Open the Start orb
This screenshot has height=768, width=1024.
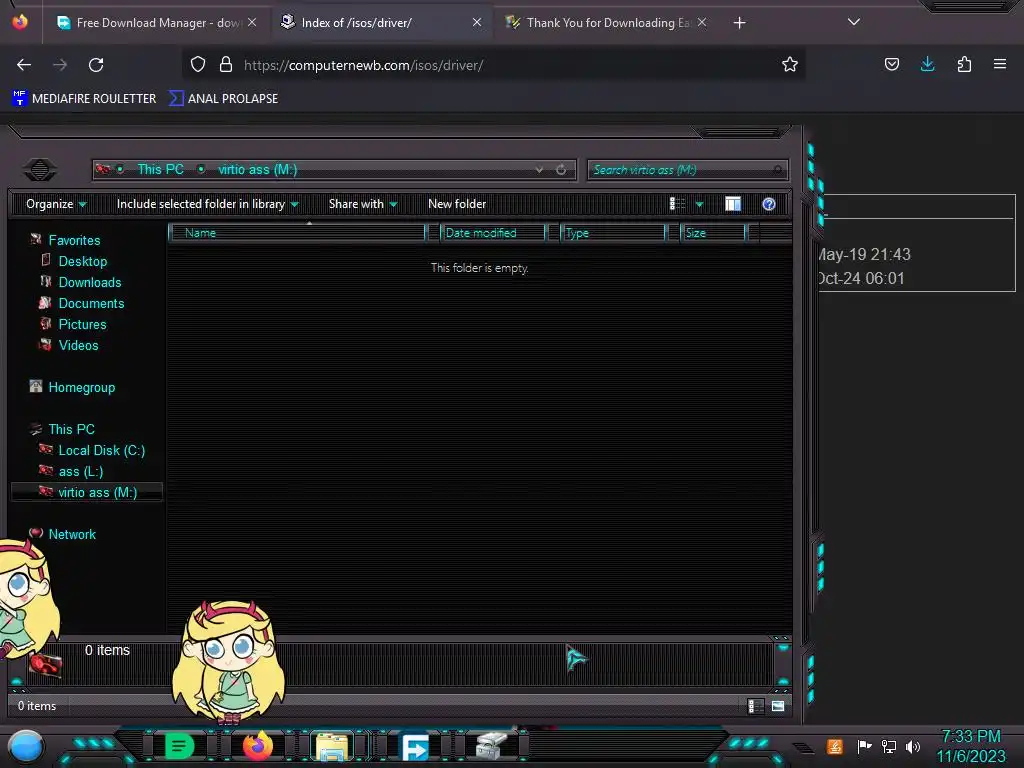[26, 746]
